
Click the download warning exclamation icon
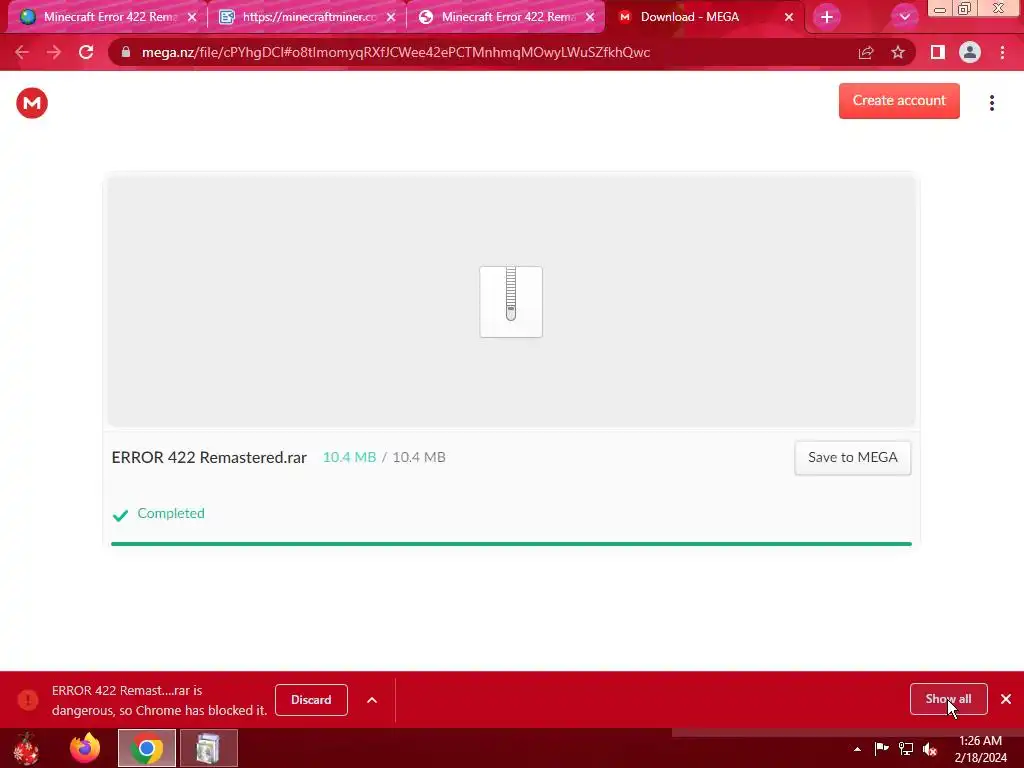tap(28, 700)
